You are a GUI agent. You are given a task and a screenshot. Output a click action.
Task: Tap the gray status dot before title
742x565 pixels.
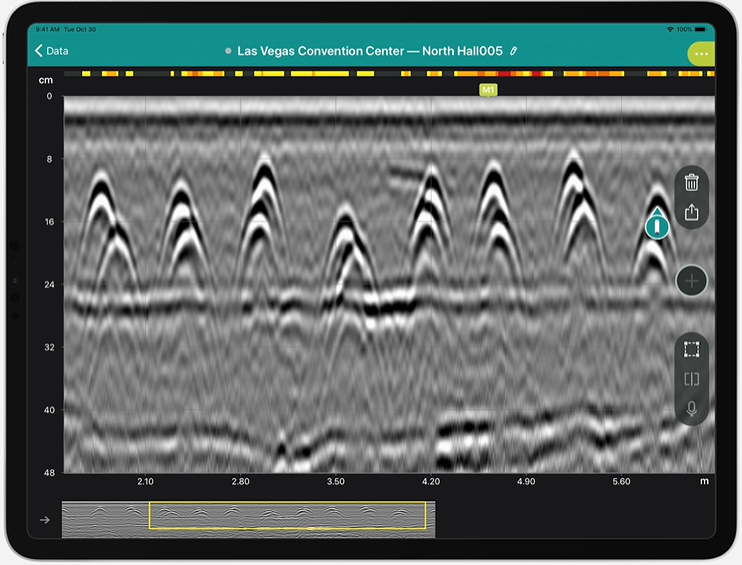(x=228, y=51)
